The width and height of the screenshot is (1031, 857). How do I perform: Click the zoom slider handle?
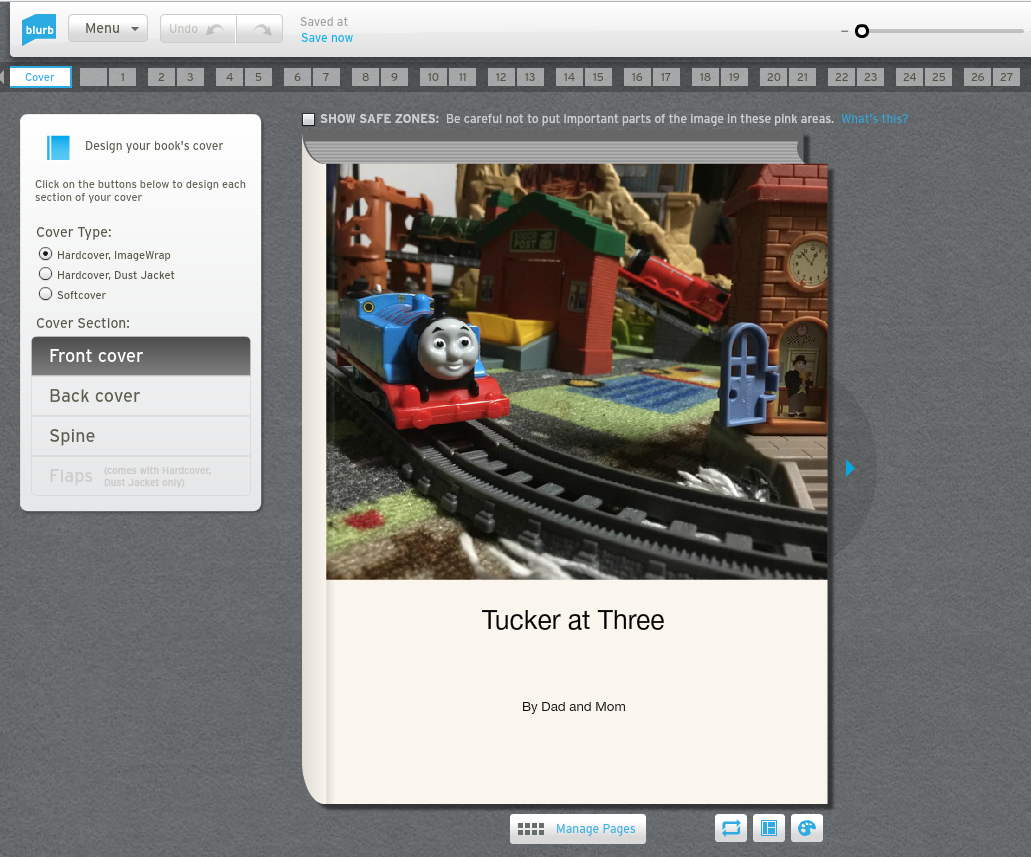[861, 31]
